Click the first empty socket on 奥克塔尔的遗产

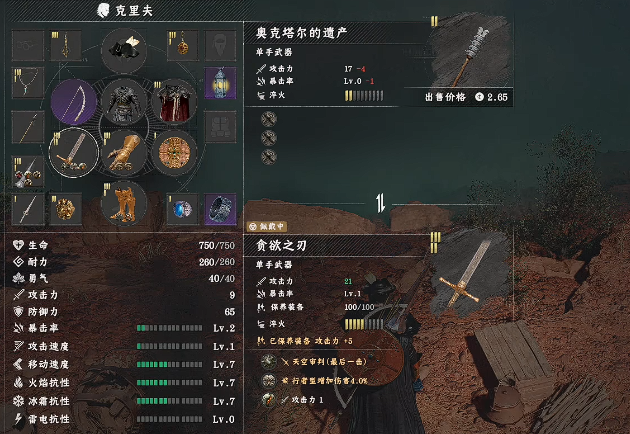click(269, 119)
